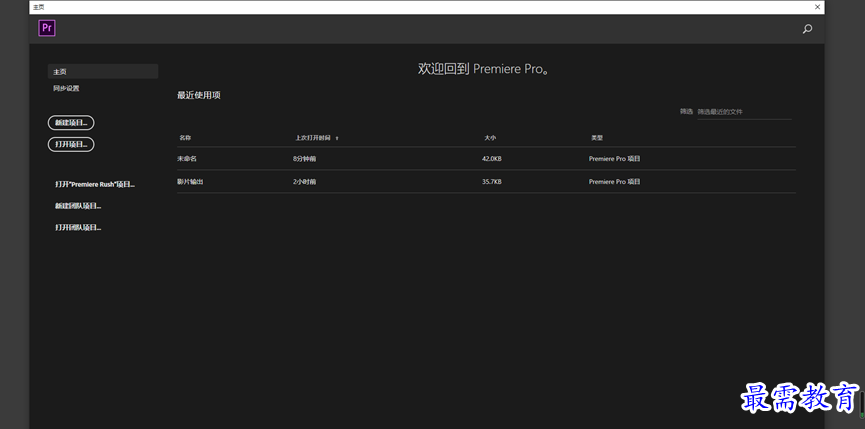Click the 新建项目... button
The image size is (865, 429).
(71, 122)
